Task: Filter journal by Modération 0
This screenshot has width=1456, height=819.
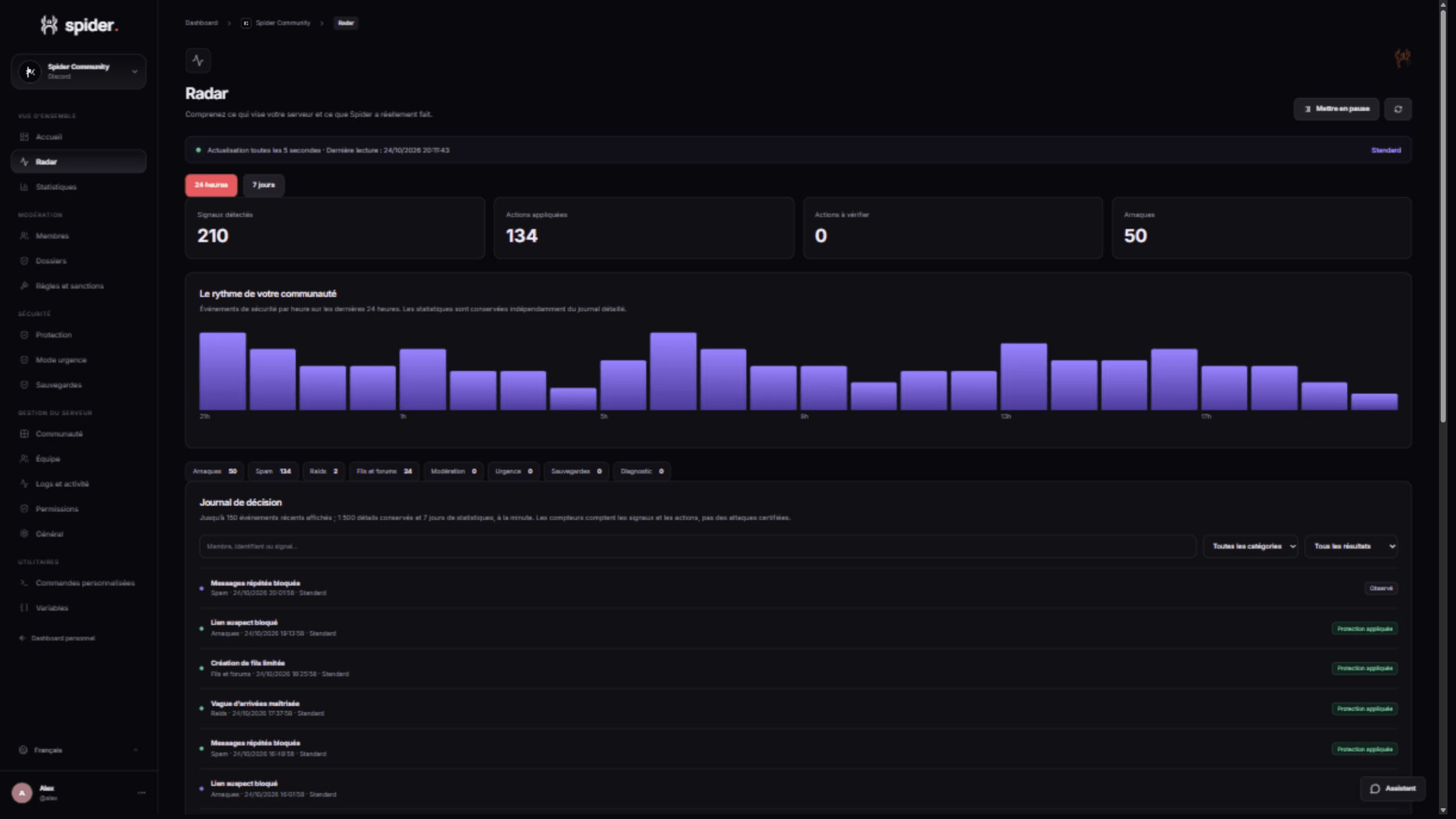Action: click(453, 471)
